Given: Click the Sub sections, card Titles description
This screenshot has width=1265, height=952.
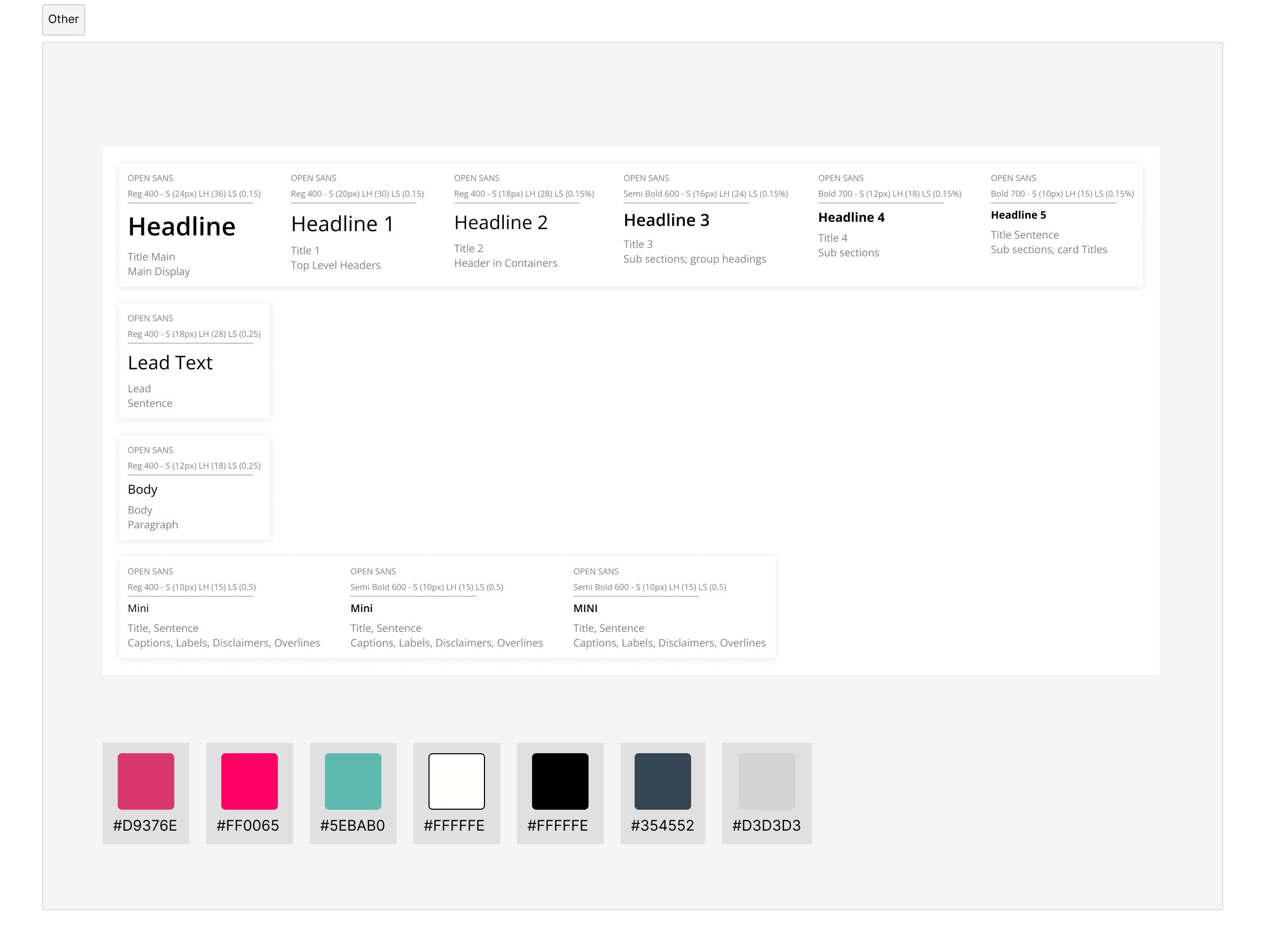Looking at the screenshot, I should click(1048, 250).
